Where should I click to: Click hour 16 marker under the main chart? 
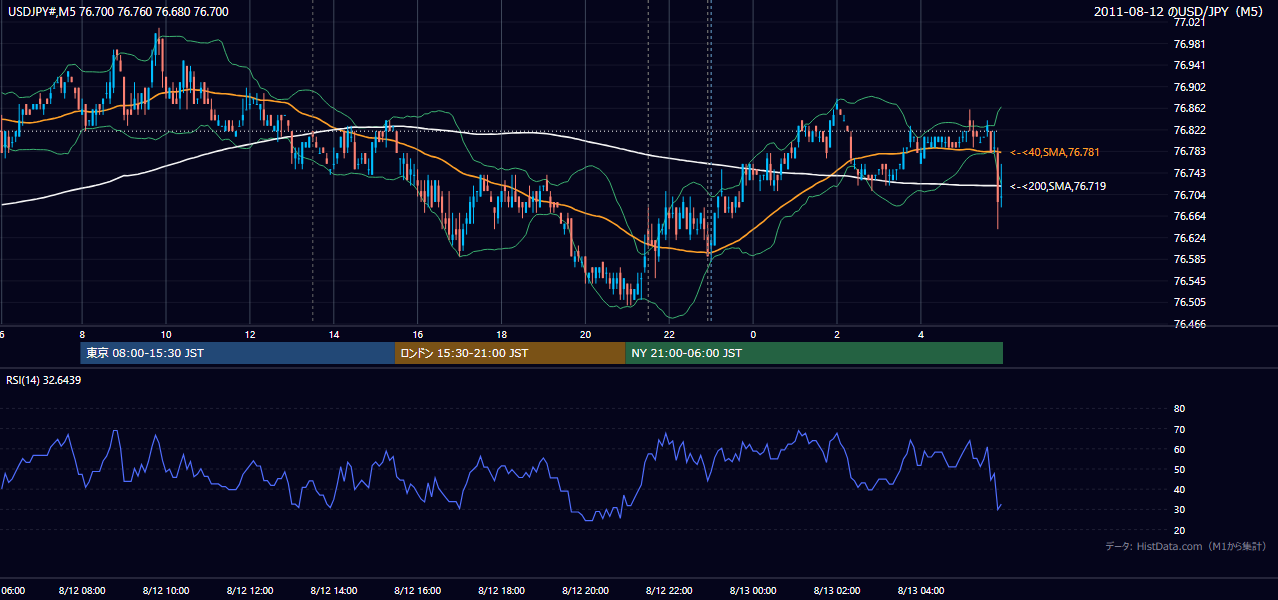pyautogui.click(x=418, y=334)
